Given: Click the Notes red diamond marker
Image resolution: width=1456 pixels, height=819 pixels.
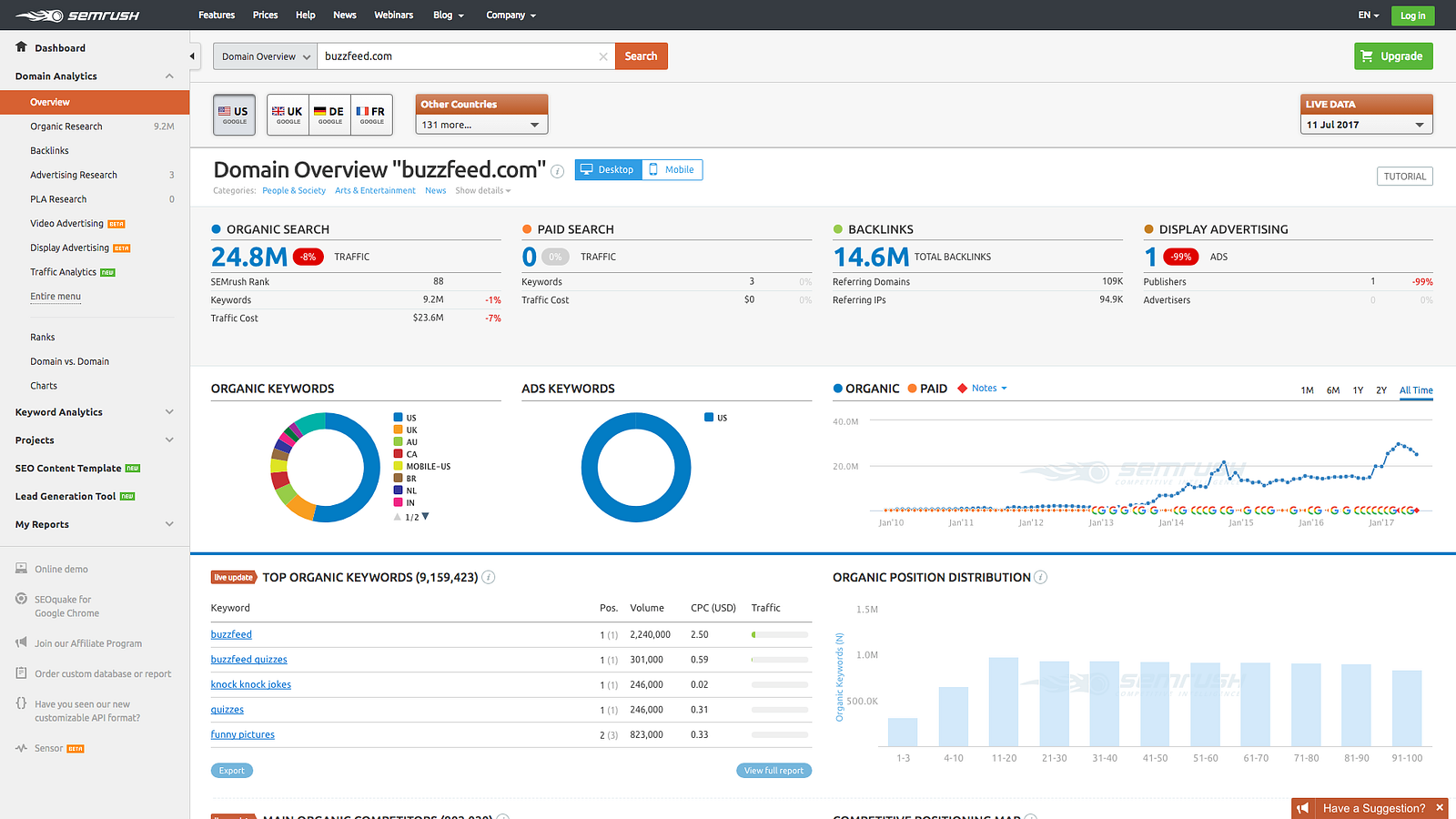Looking at the screenshot, I should [x=962, y=389].
